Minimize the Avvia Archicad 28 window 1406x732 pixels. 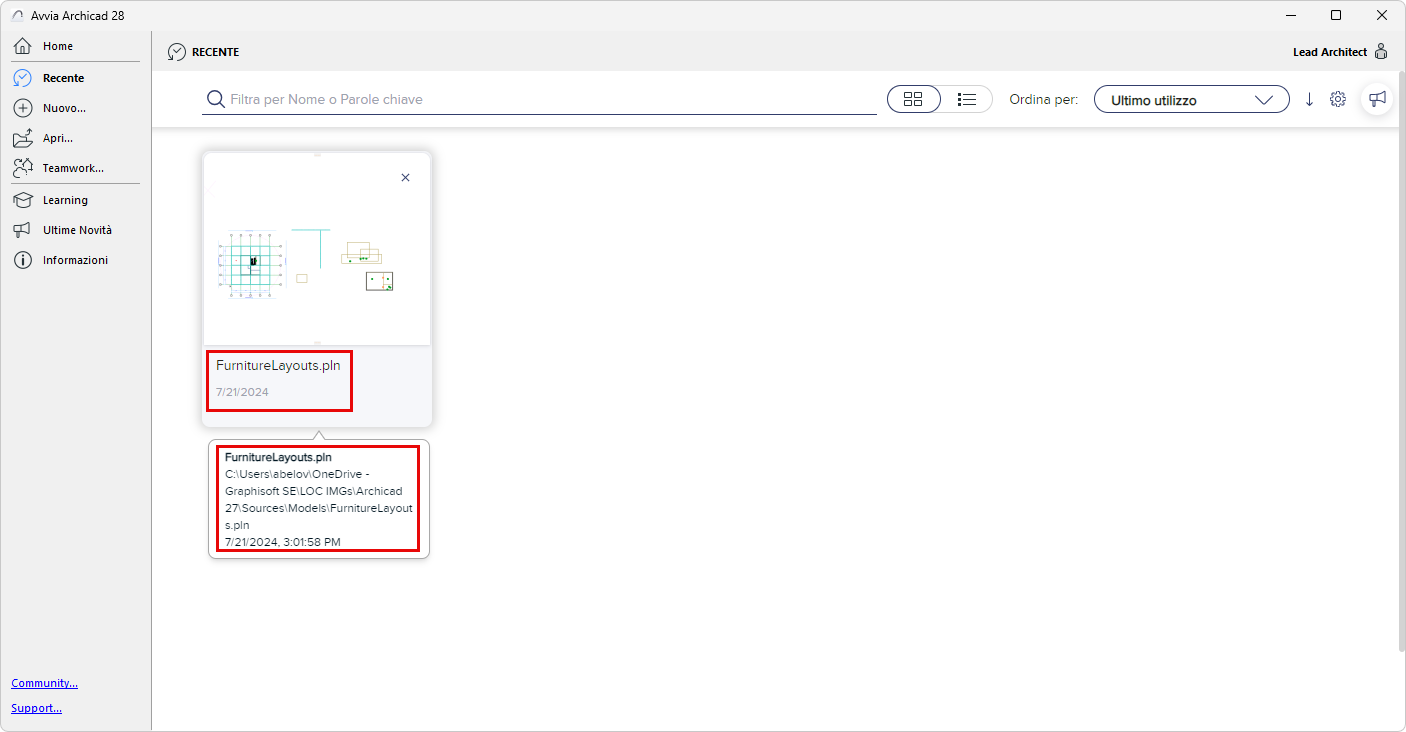(1290, 15)
